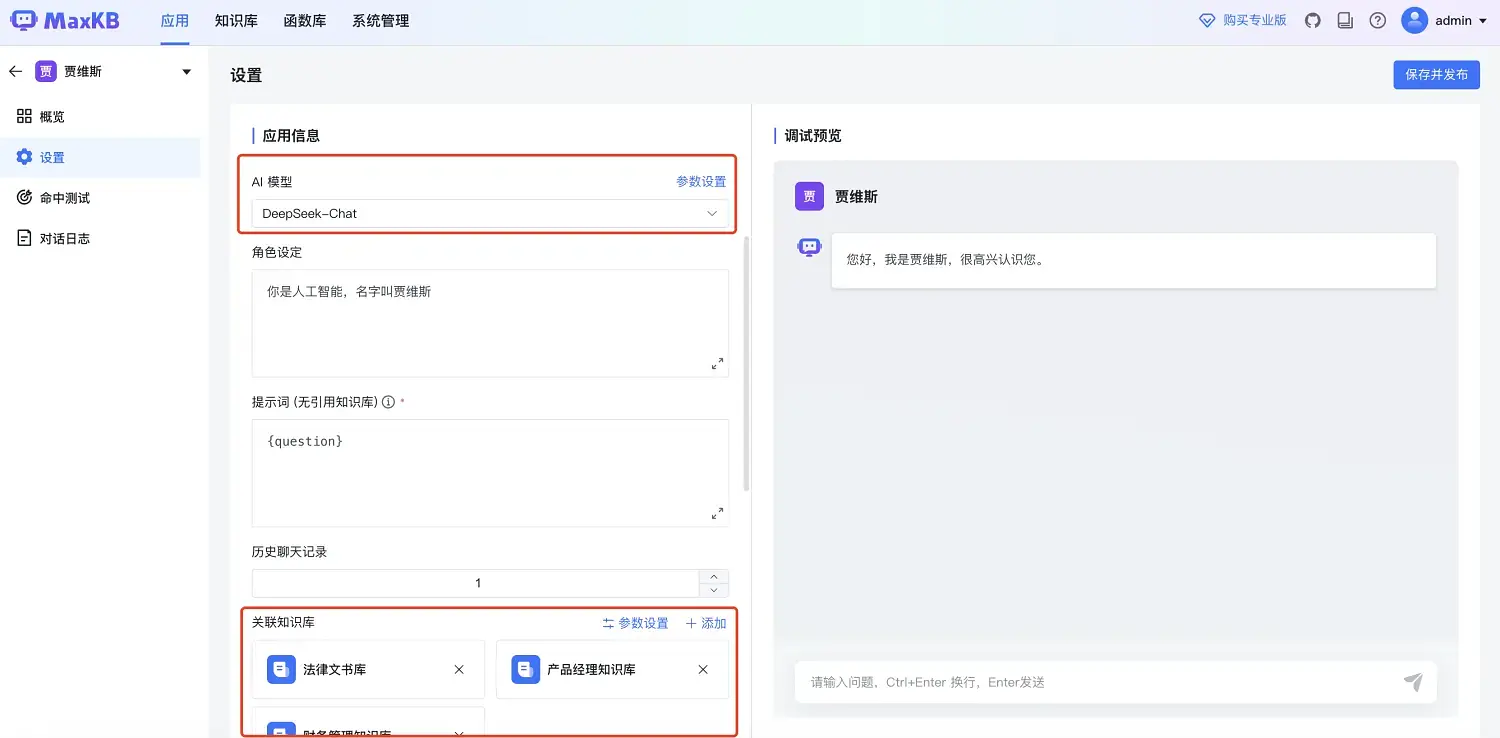Open 对话日志 chat logs
This screenshot has height=738, width=1500.
coord(66,238)
